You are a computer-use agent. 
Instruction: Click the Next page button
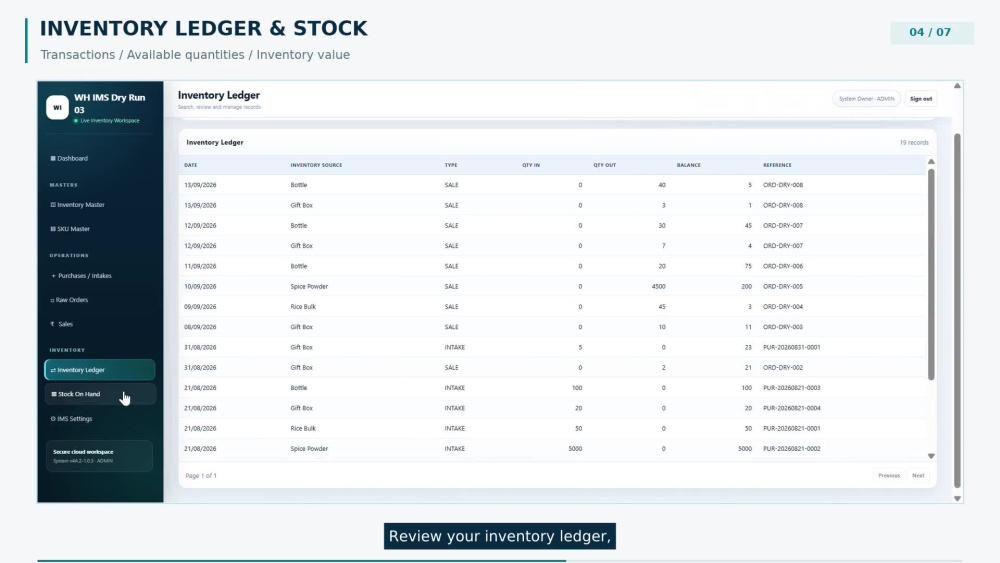918,476
